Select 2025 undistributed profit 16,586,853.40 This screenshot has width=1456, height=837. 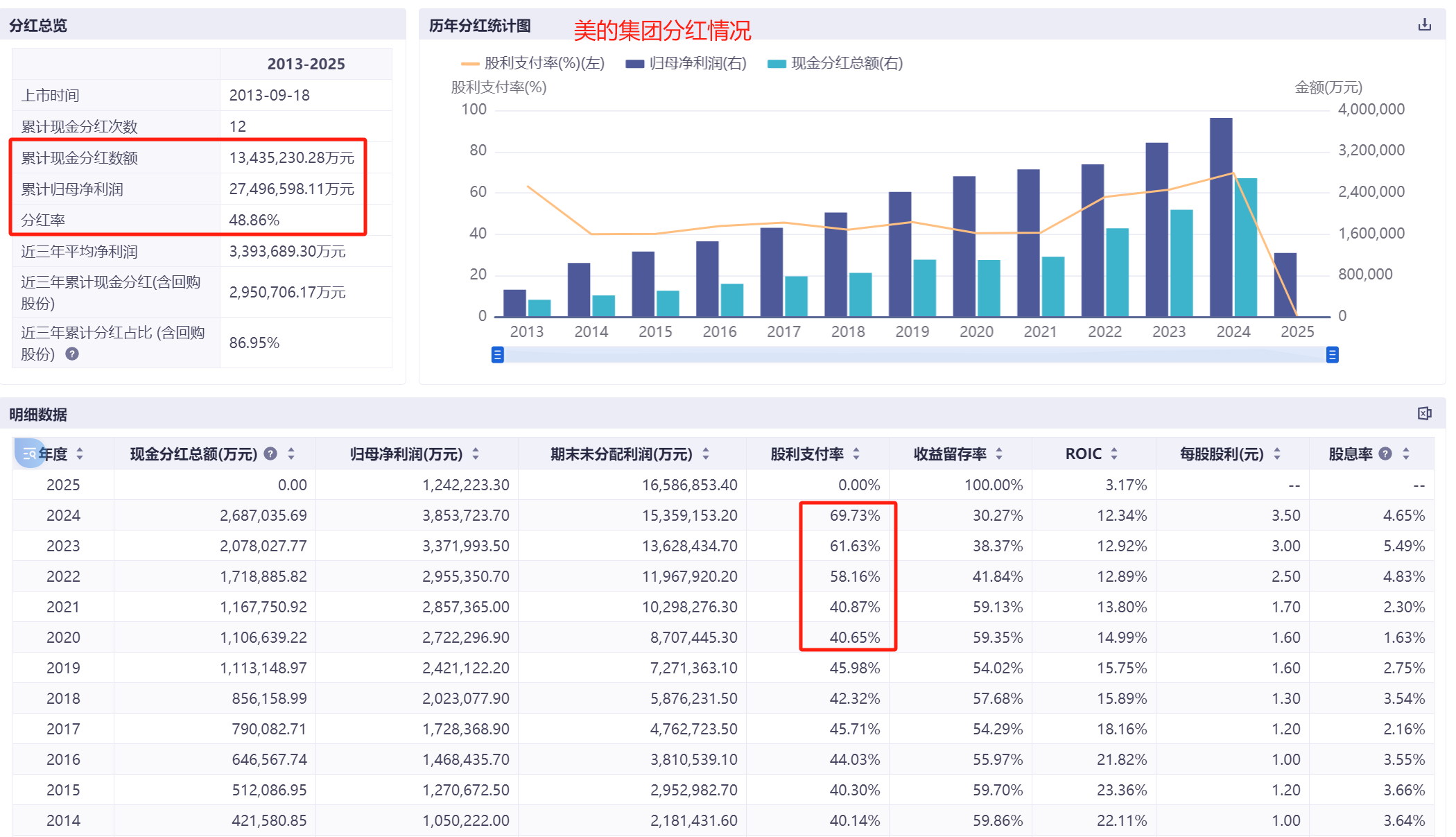tap(690, 485)
